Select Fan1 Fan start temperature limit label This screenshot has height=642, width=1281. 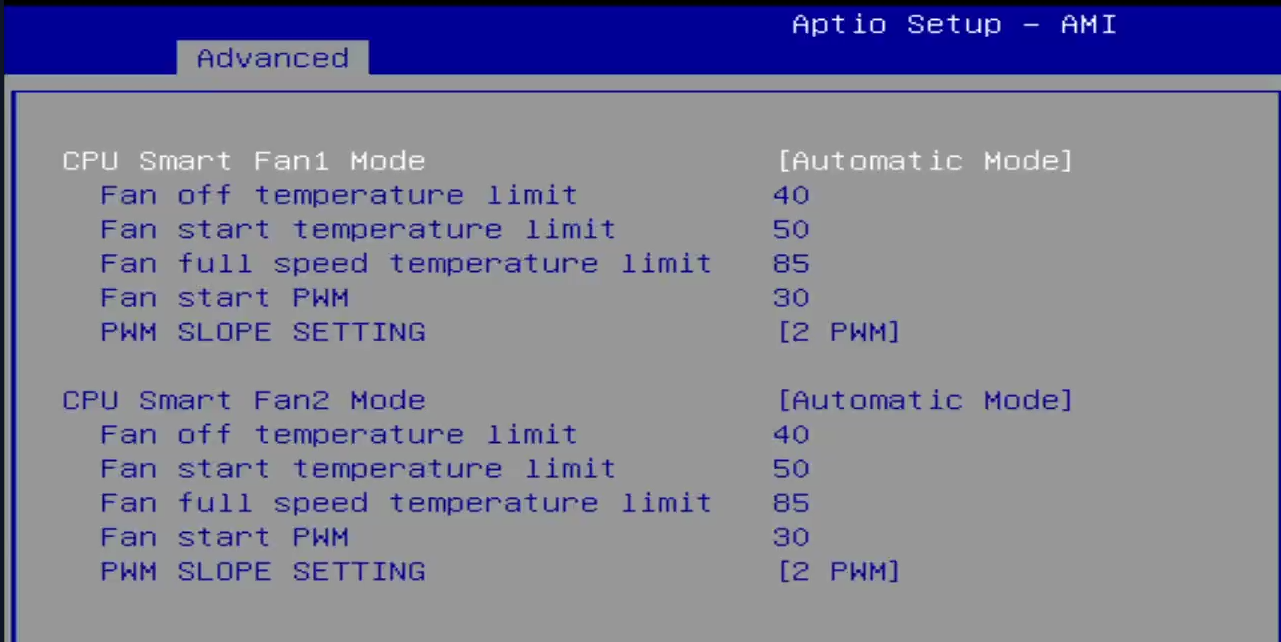pyautogui.click(x=358, y=230)
